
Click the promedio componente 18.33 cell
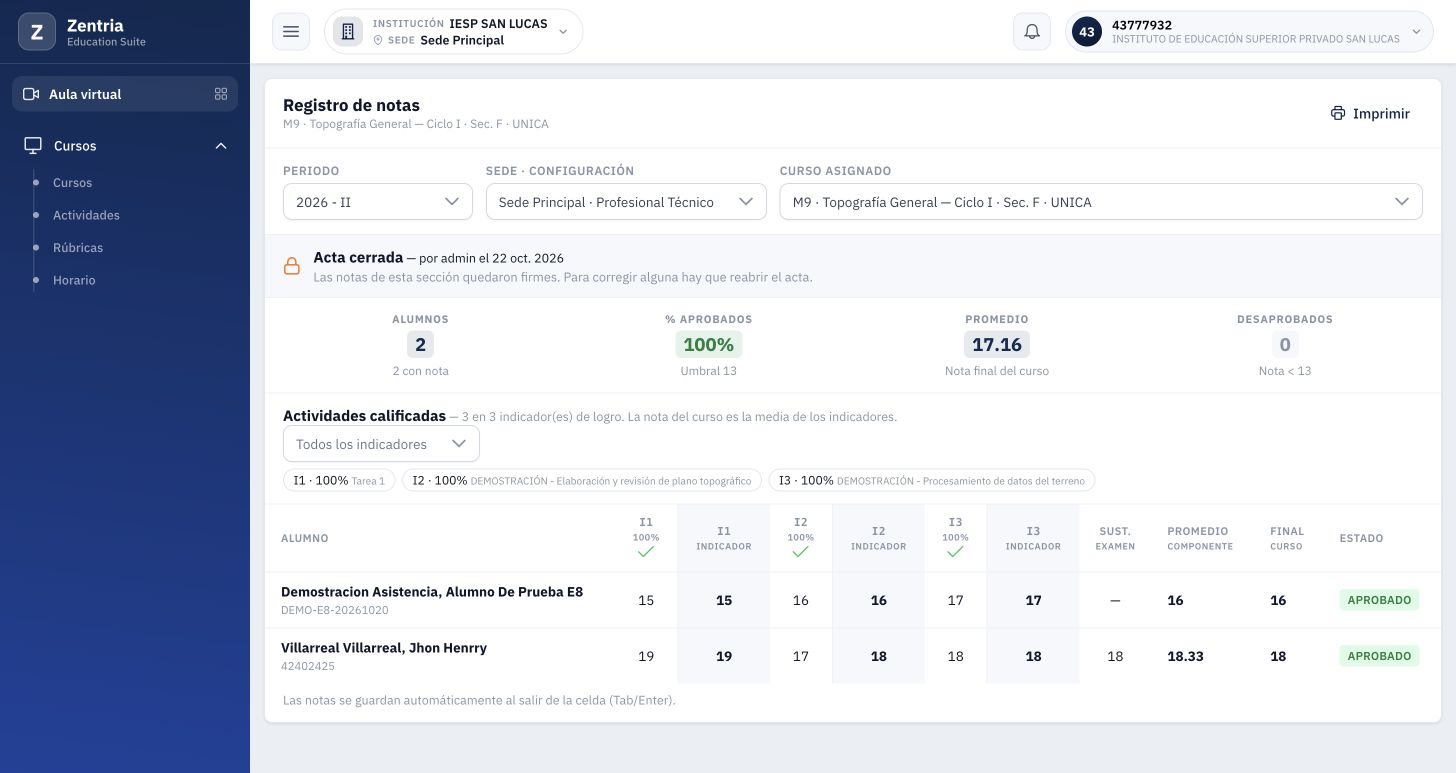1185,656
